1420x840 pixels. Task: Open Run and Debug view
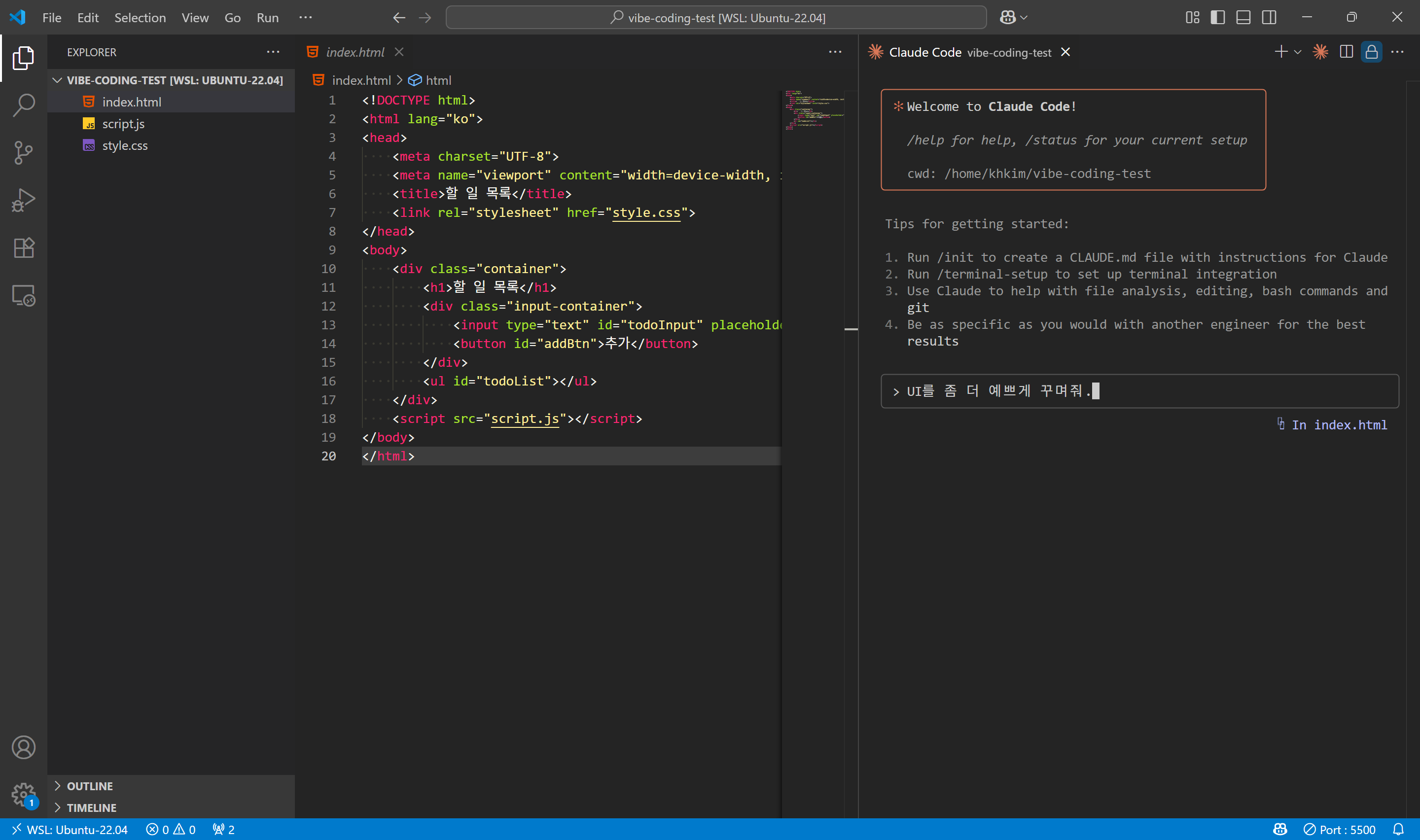click(x=23, y=200)
